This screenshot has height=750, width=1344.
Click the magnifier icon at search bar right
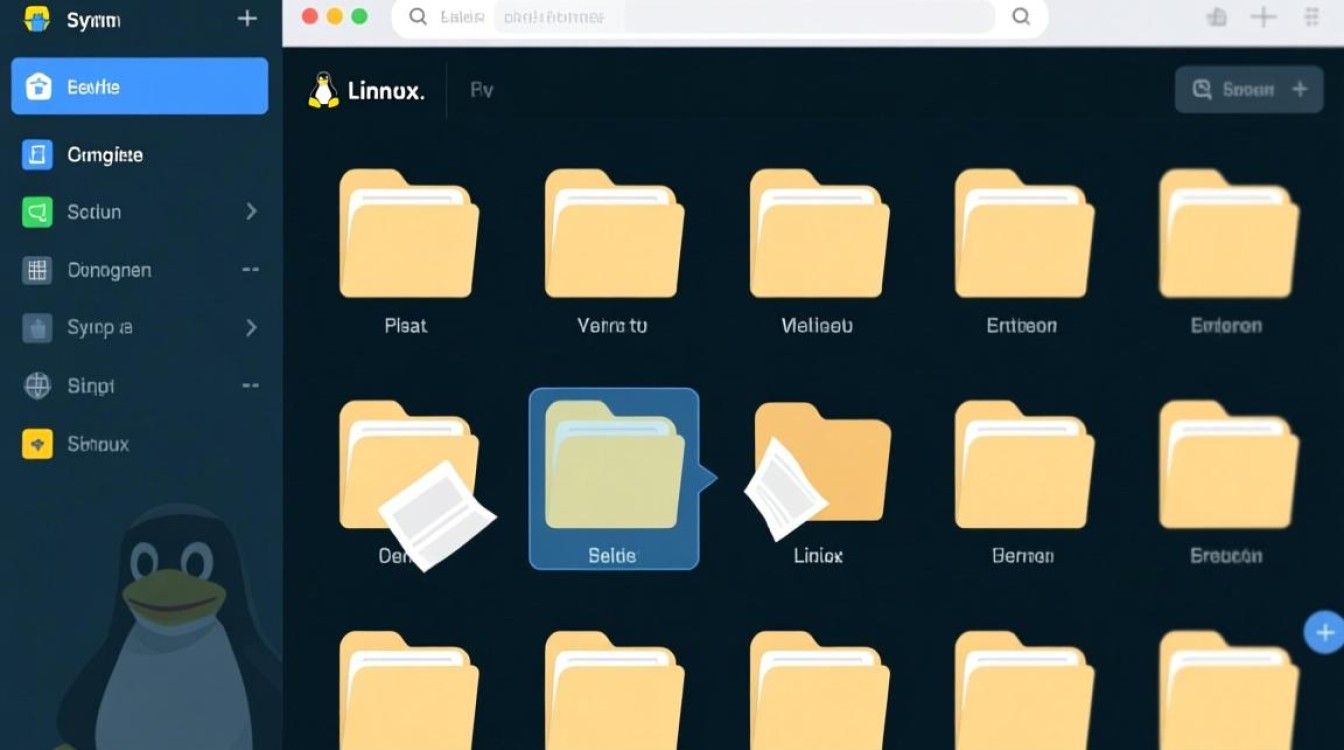coord(1021,17)
